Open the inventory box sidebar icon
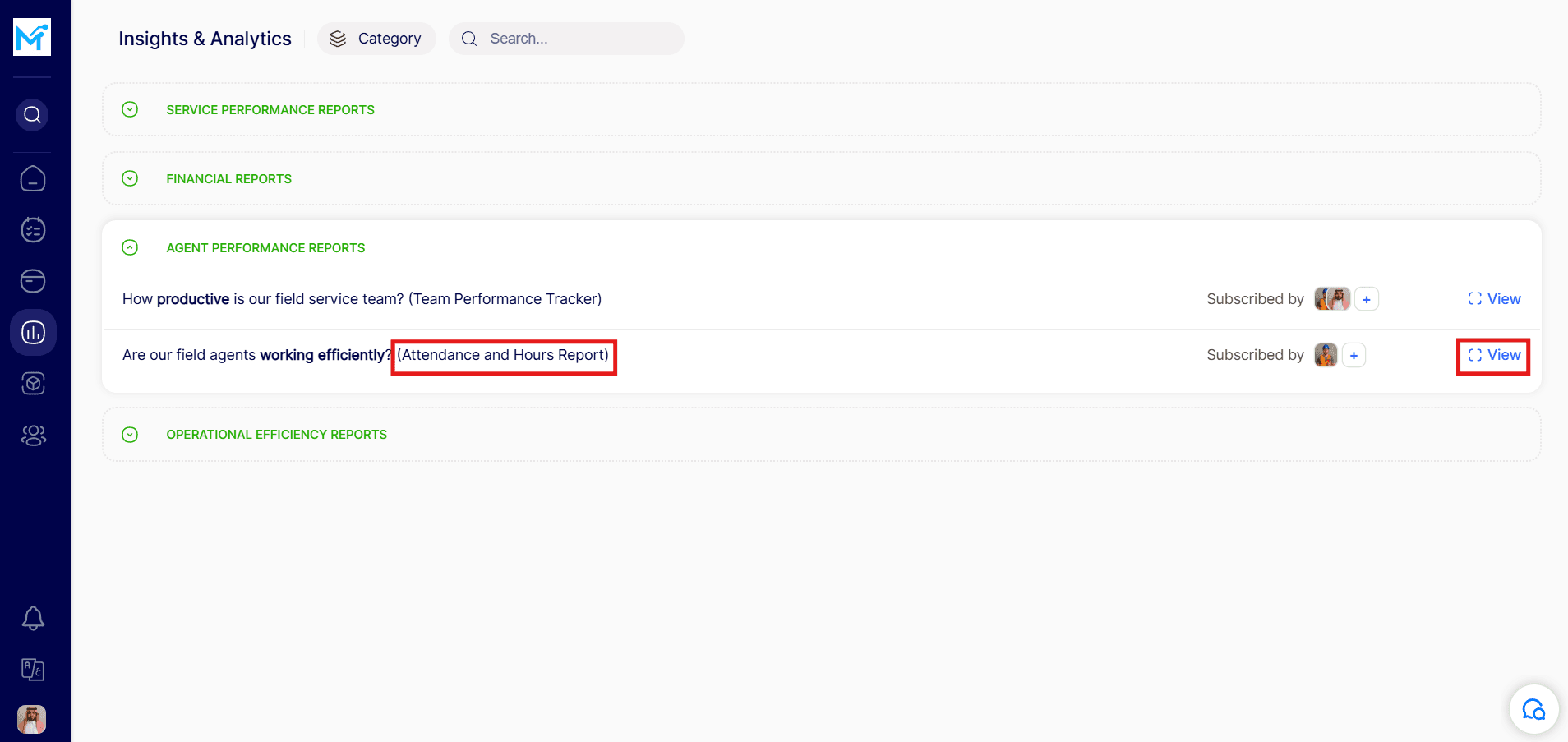Screen dimensions: 1568x742 33,384
